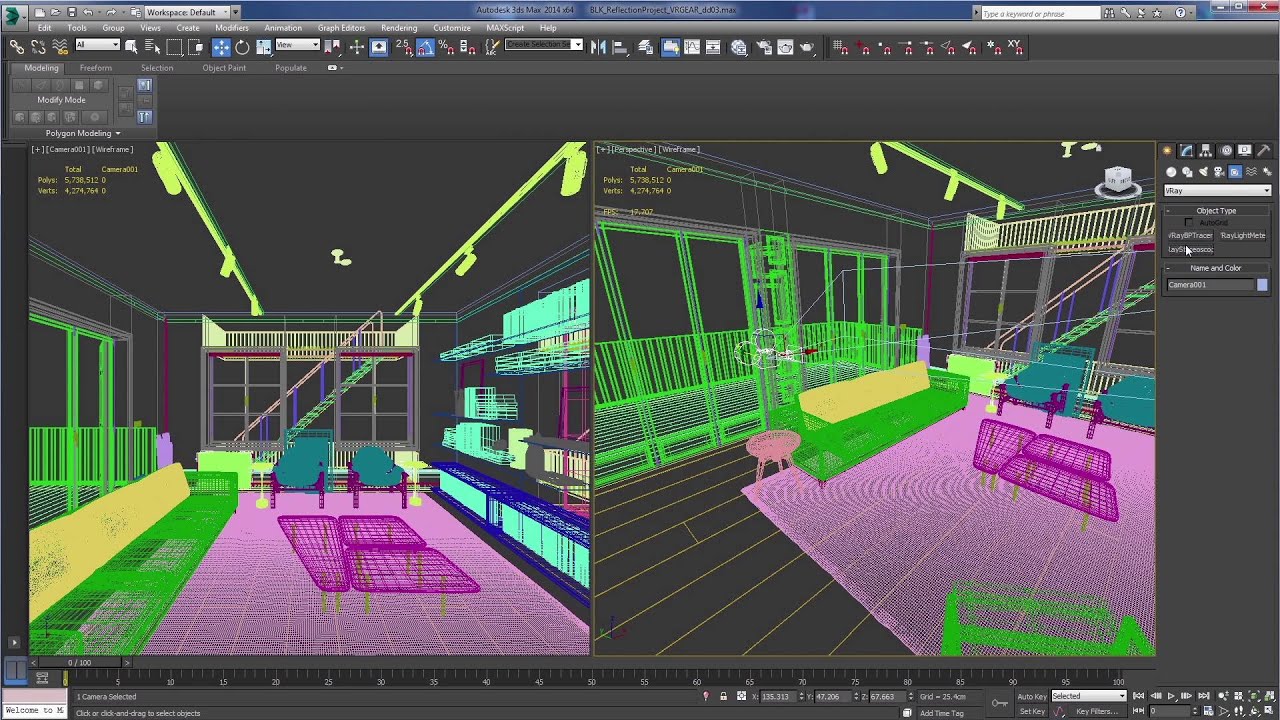Image resolution: width=1280 pixels, height=720 pixels.
Task: Open the Curve Editor icon
Action: [692, 47]
